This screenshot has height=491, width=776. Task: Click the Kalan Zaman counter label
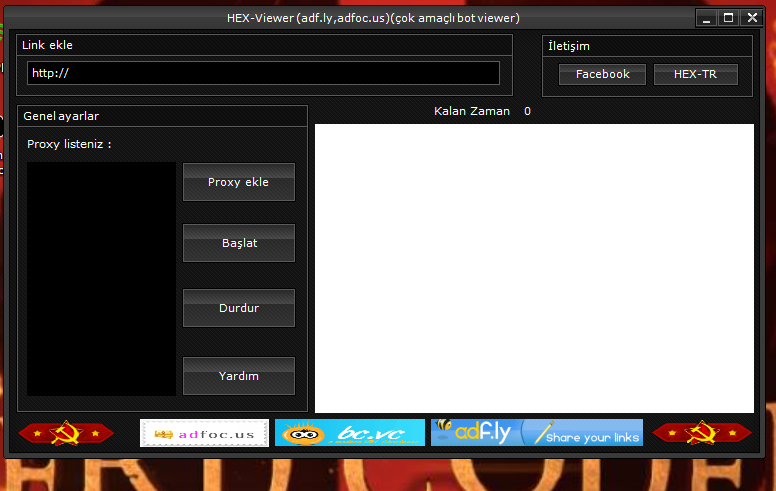(x=471, y=111)
